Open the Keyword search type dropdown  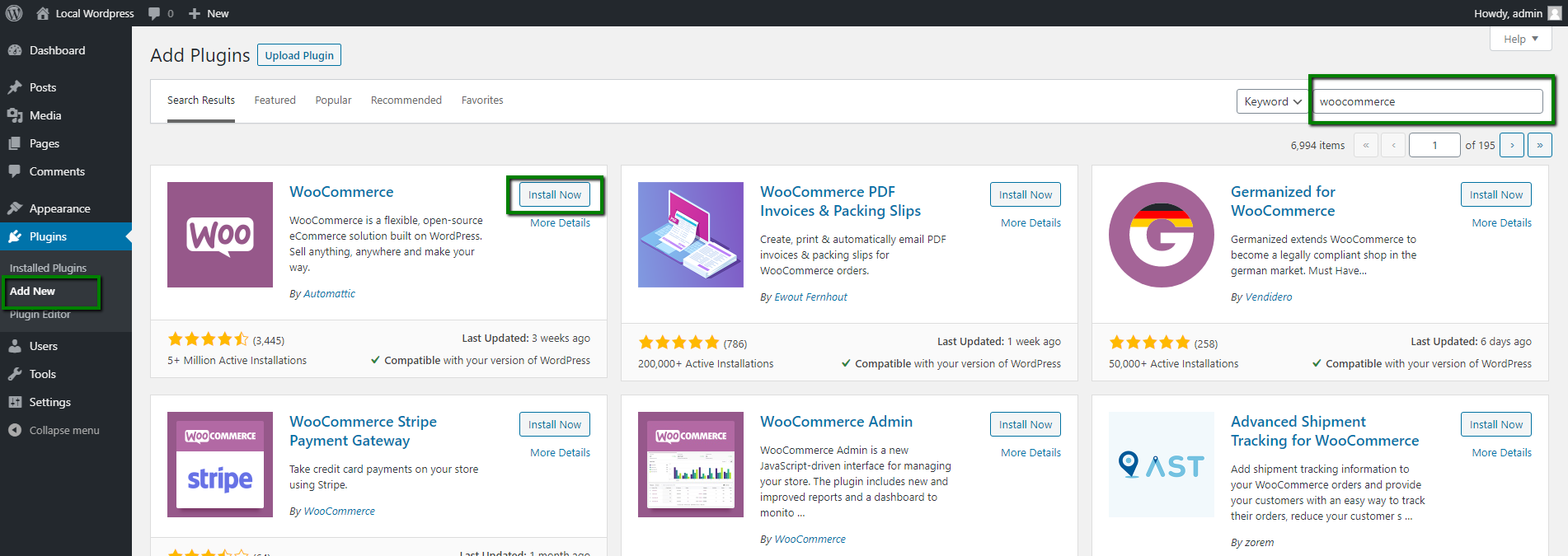pyautogui.click(x=1272, y=101)
